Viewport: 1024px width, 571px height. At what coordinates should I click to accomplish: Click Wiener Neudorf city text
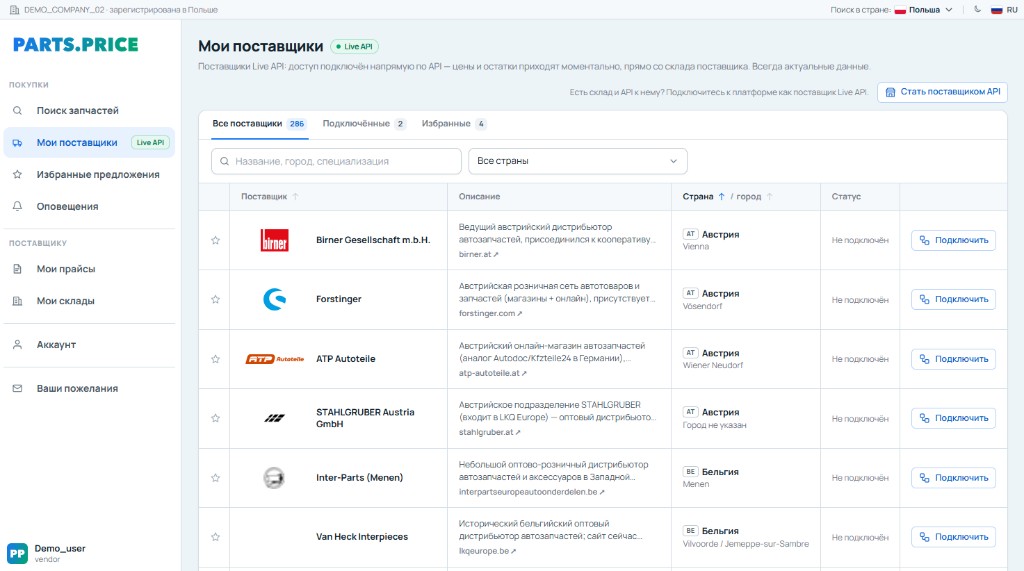(x=712, y=366)
